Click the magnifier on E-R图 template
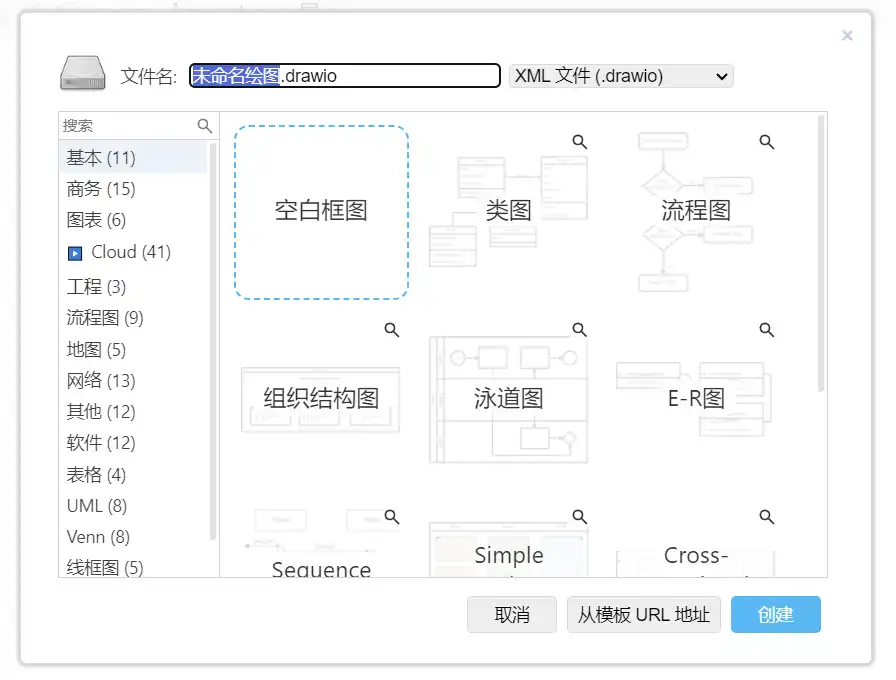The width and height of the screenshot is (896, 680). [767, 330]
